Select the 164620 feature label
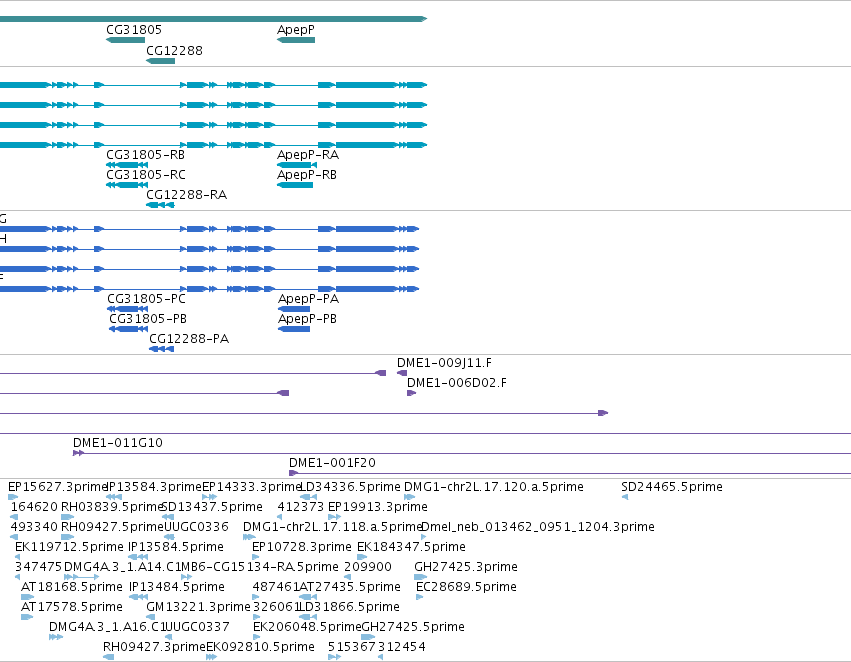The image size is (851, 662). [x=34, y=507]
